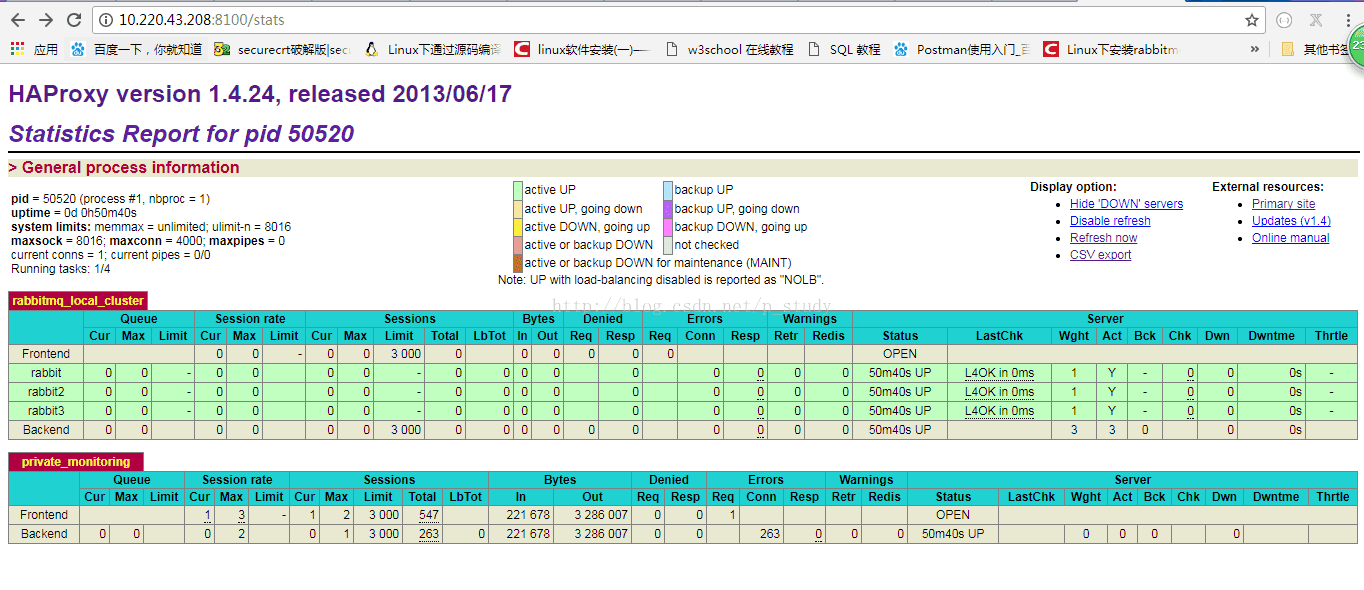Click the active UP green legend swatch
Screen dimensions: 1364x590
(x=518, y=190)
